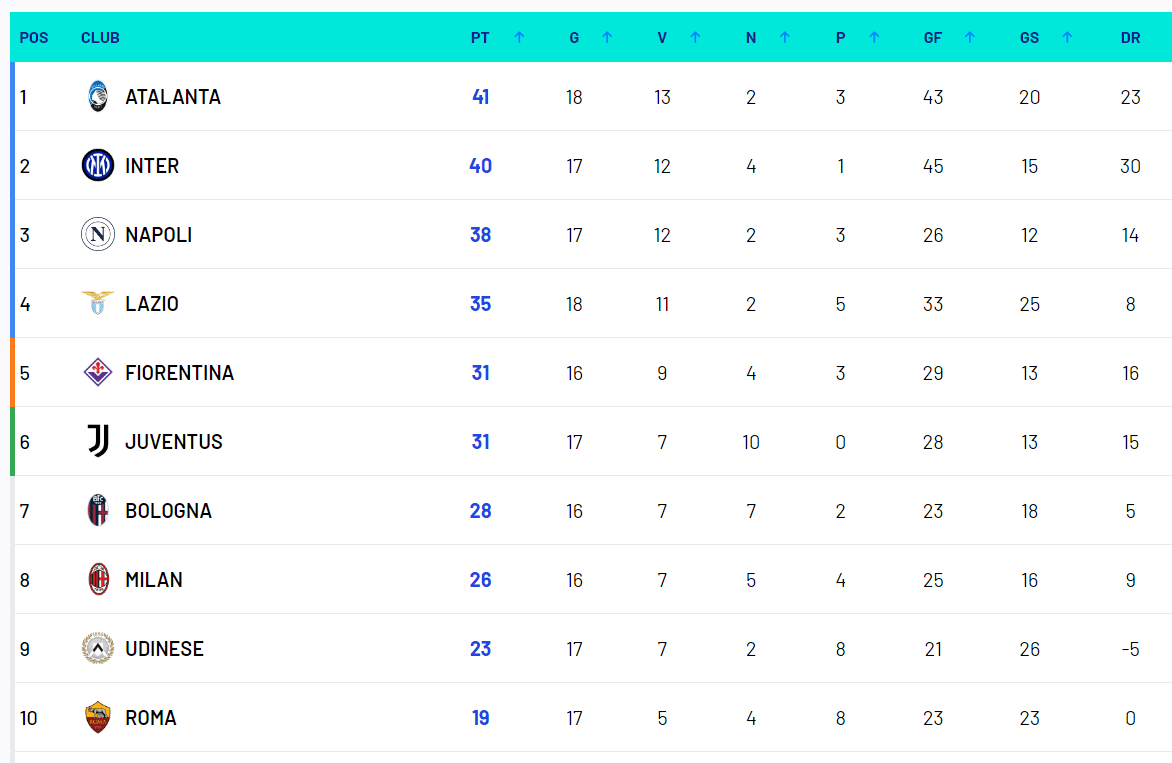Sort by goals conceded GS arrow
The width and height of the screenshot is (1172, 763).
coord(1067,38)
